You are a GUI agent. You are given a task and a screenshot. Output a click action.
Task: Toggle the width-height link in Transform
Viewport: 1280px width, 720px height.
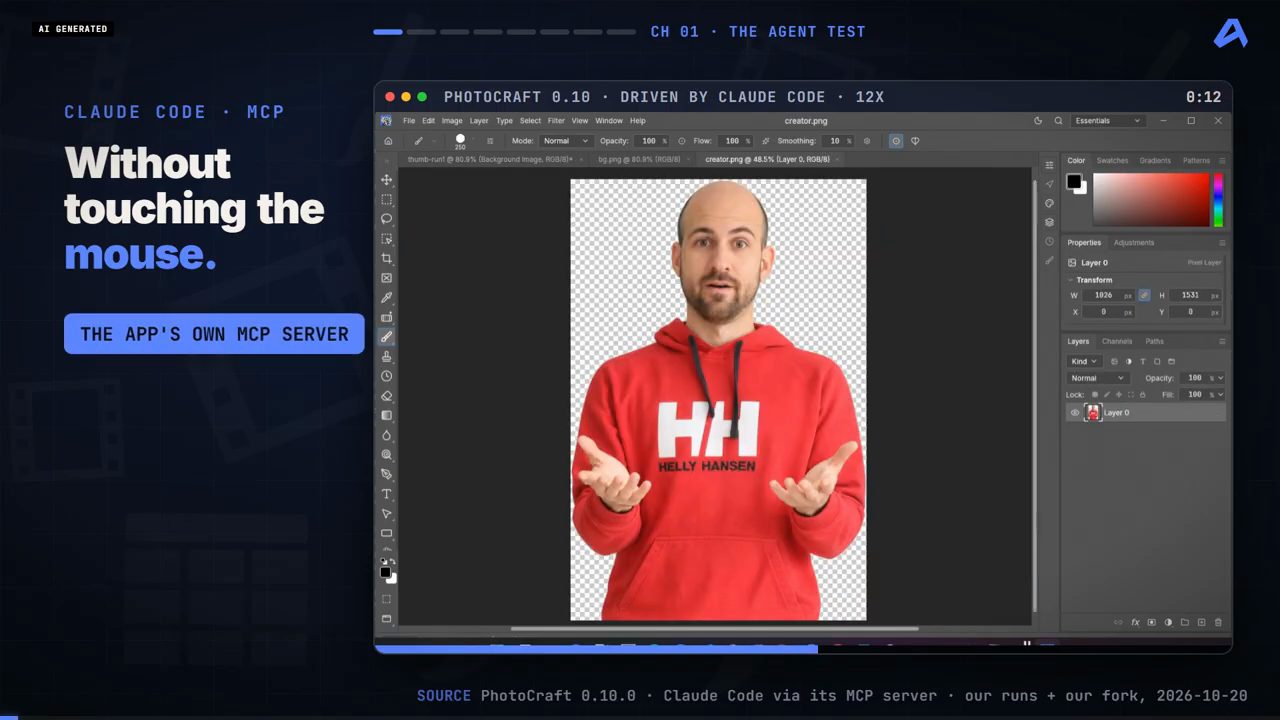[x=1144, y=295]
